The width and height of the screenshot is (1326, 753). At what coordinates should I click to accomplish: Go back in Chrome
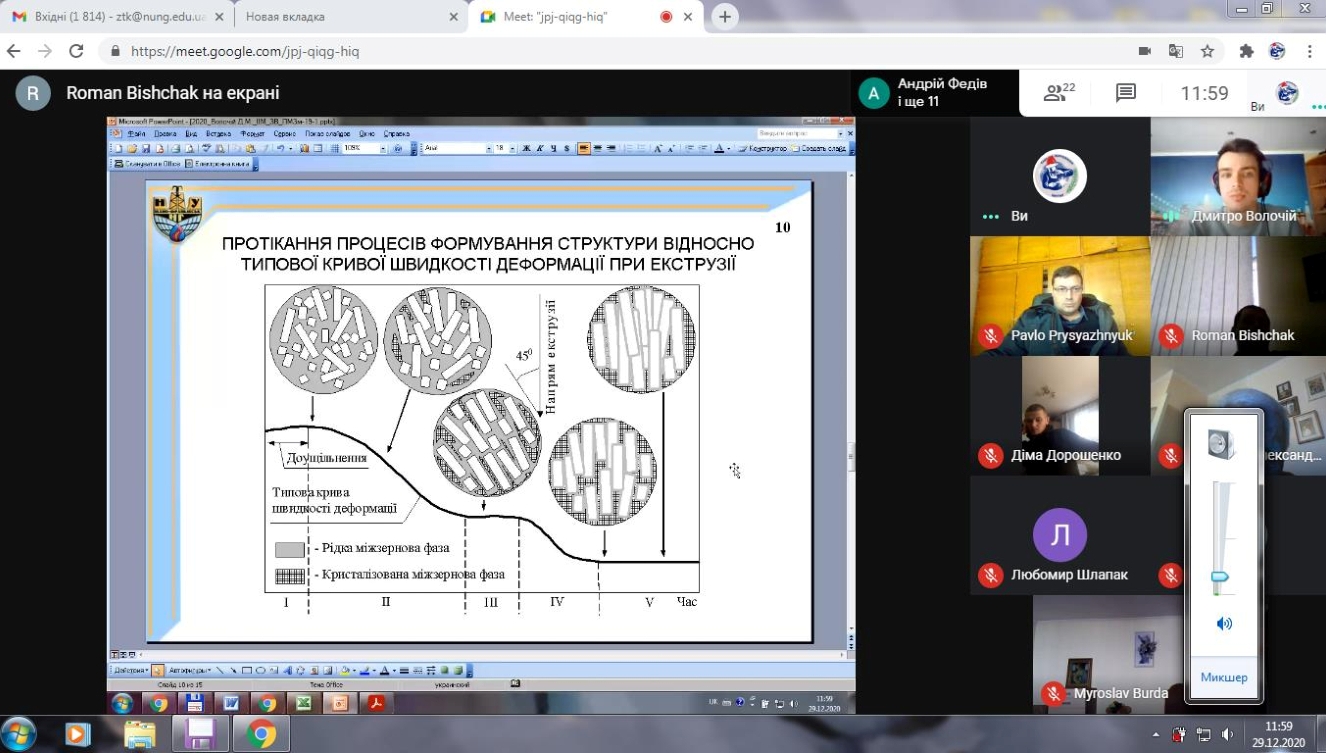pyautogui.click(x=15, y=51)
